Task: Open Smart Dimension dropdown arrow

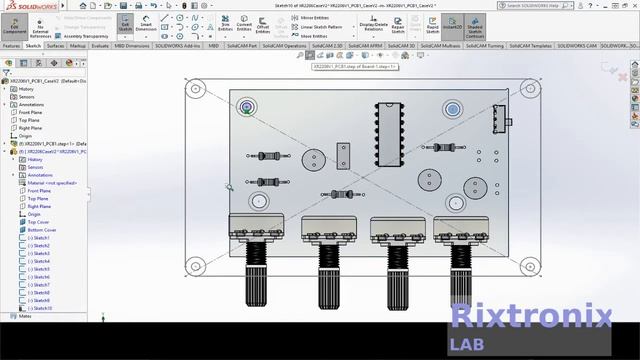Action: [146, 37]
